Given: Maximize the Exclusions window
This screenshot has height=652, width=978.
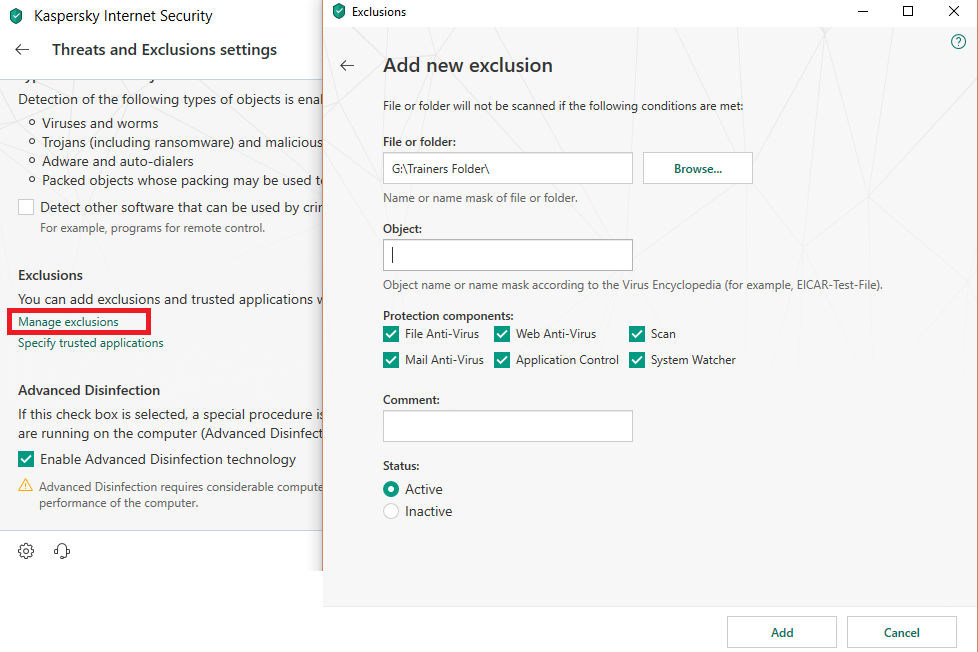Looking at the screenshot, I should click(x=908, y=11).
